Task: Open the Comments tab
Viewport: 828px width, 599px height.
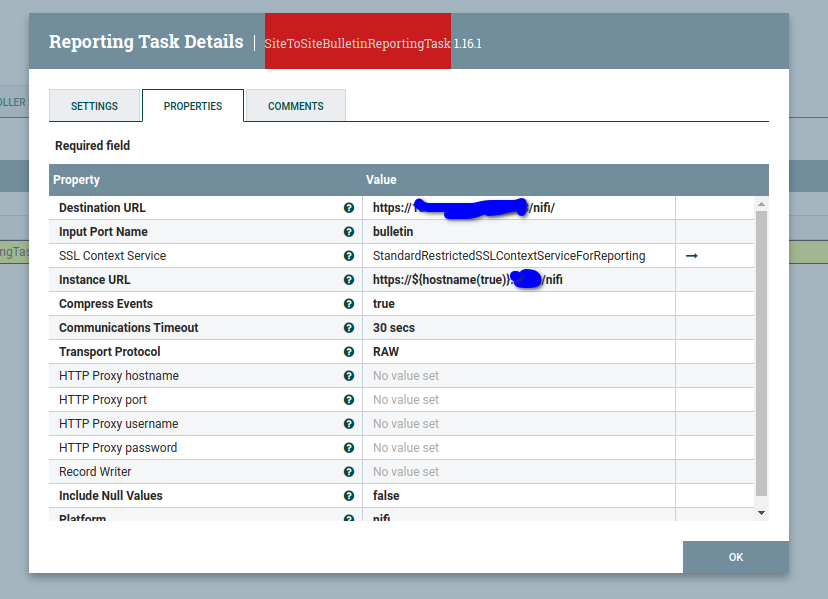Action: 294,105
